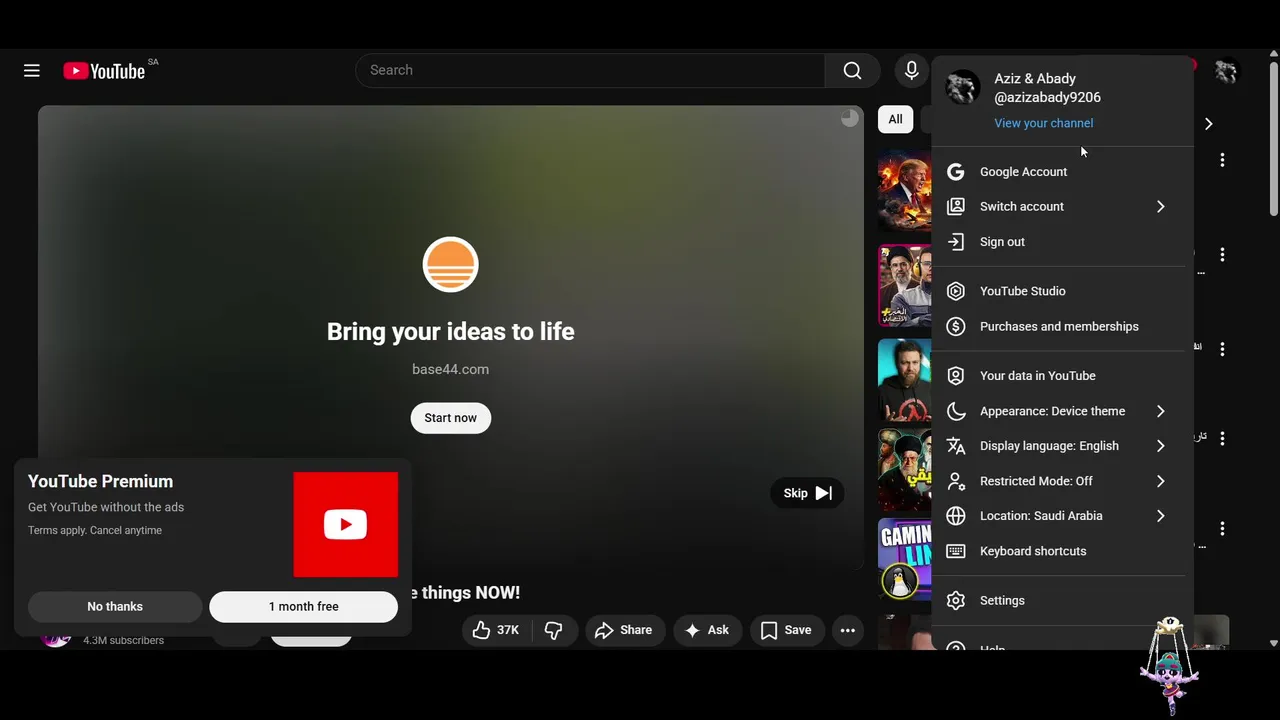Like the video with 37K likes
Screen dimensions: 1280x720
pos(497,630)
